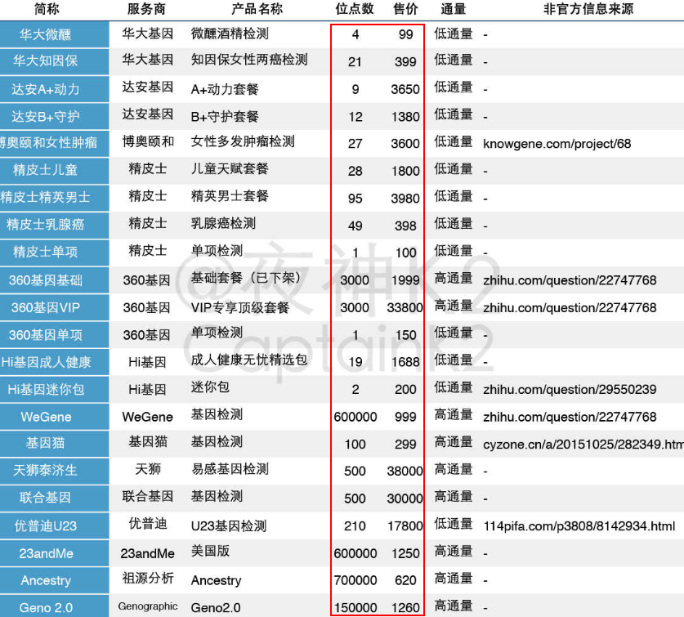Select the Geno 2.0 row label
The height and width of the screenshot is (617, 684).
click(55, 607)
